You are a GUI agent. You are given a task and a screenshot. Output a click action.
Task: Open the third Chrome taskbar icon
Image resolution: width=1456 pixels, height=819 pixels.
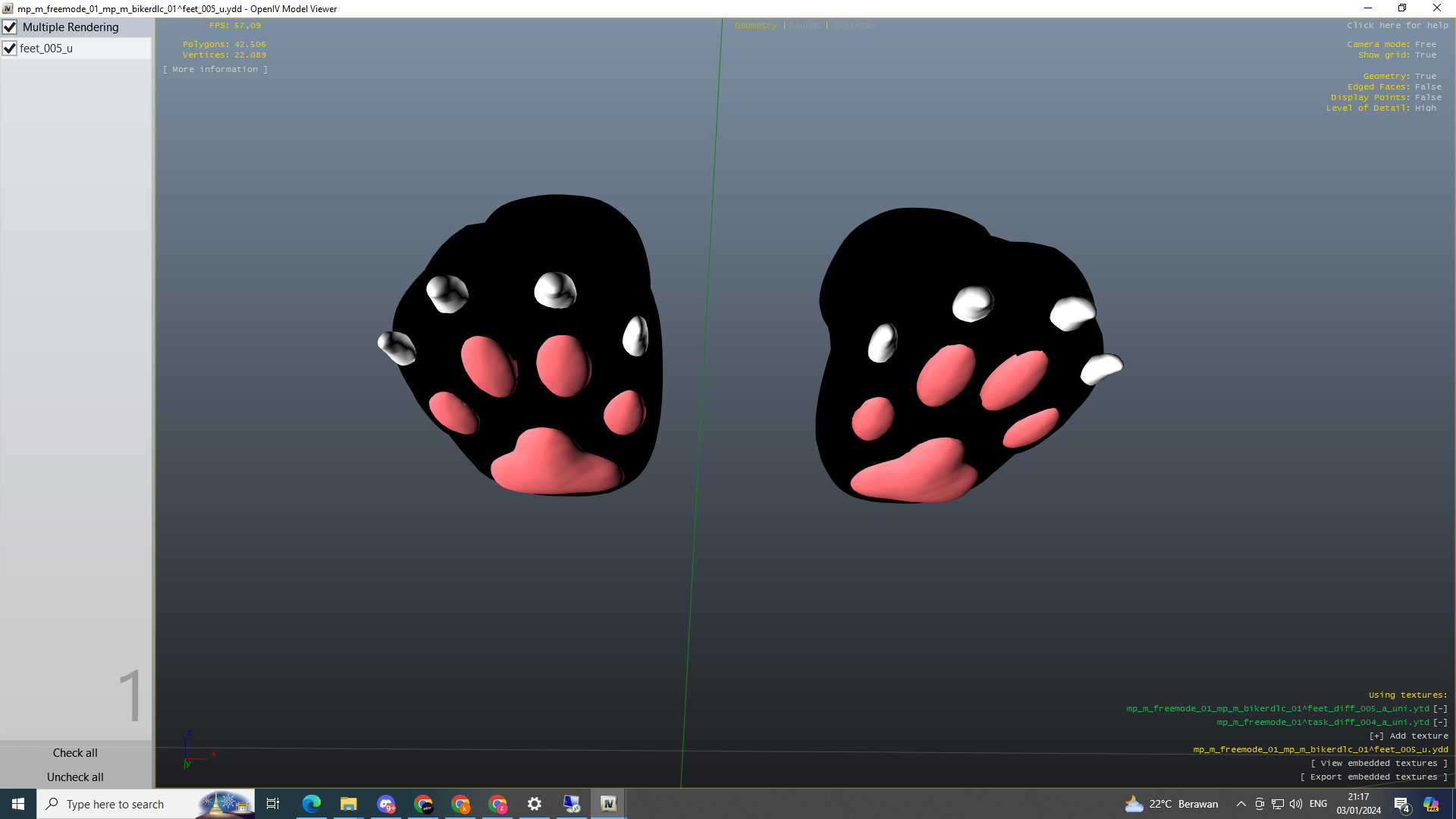(497, 804)
